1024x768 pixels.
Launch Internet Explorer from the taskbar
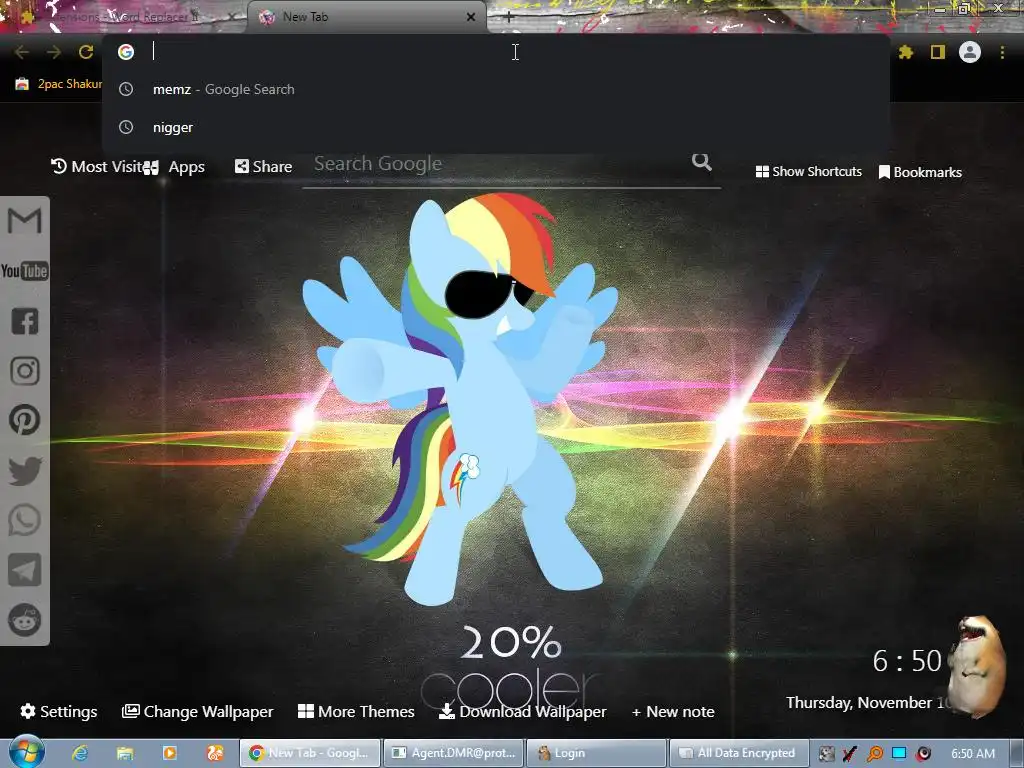[80, 753]
